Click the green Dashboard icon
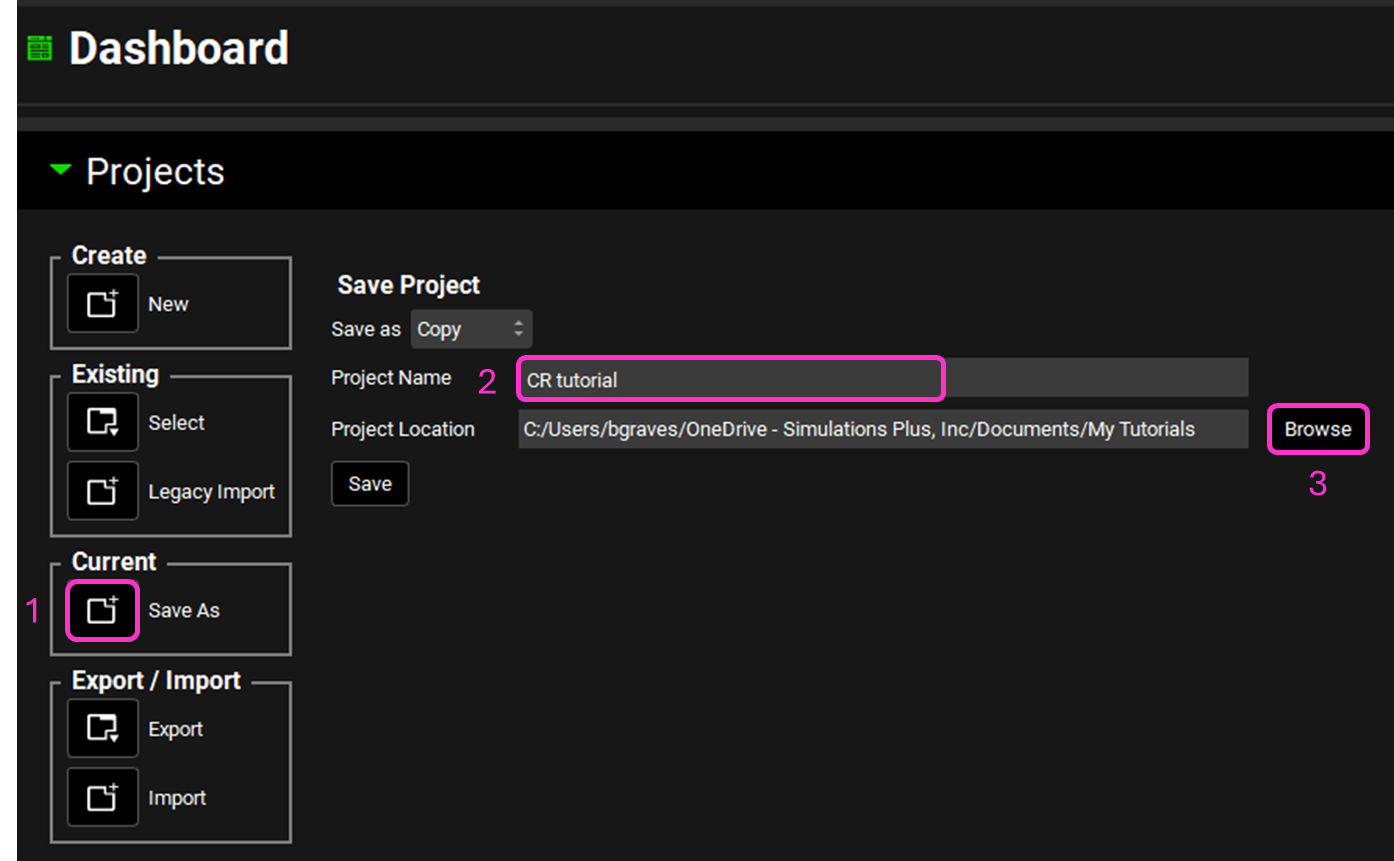1394x861 pixels. pyautogui.click(x=39, y=48)
